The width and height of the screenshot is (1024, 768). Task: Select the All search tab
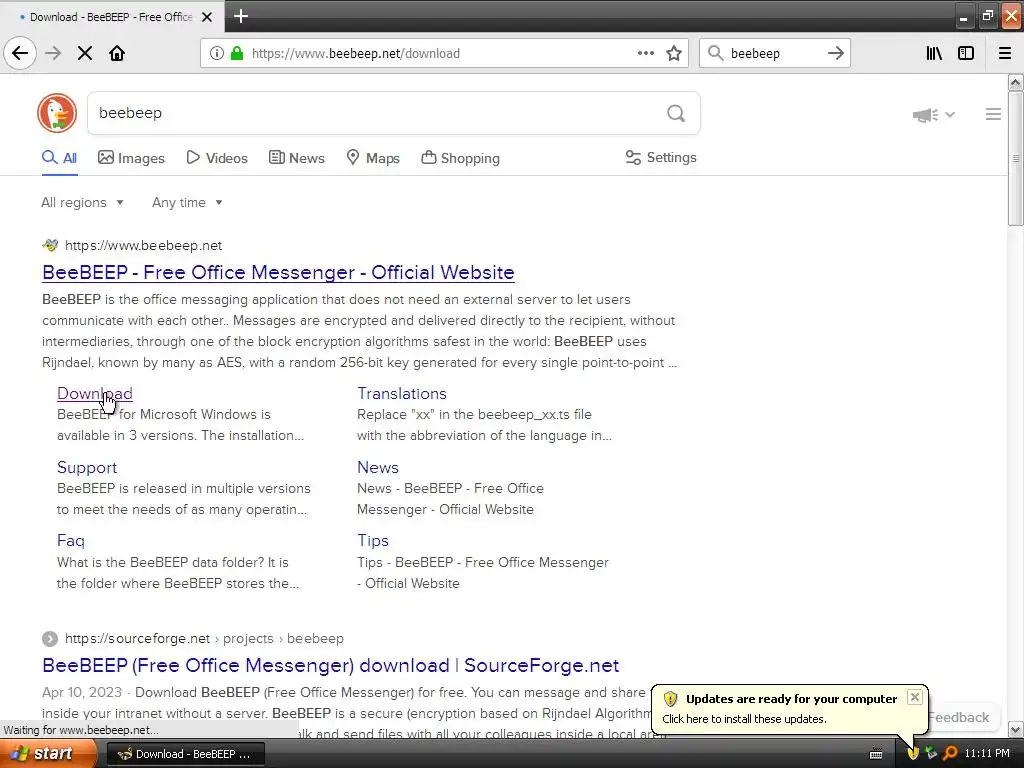click(x=59, y=158)
